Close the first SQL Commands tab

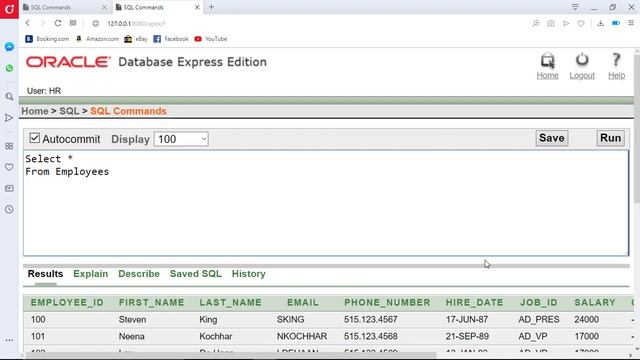(104, 7)
